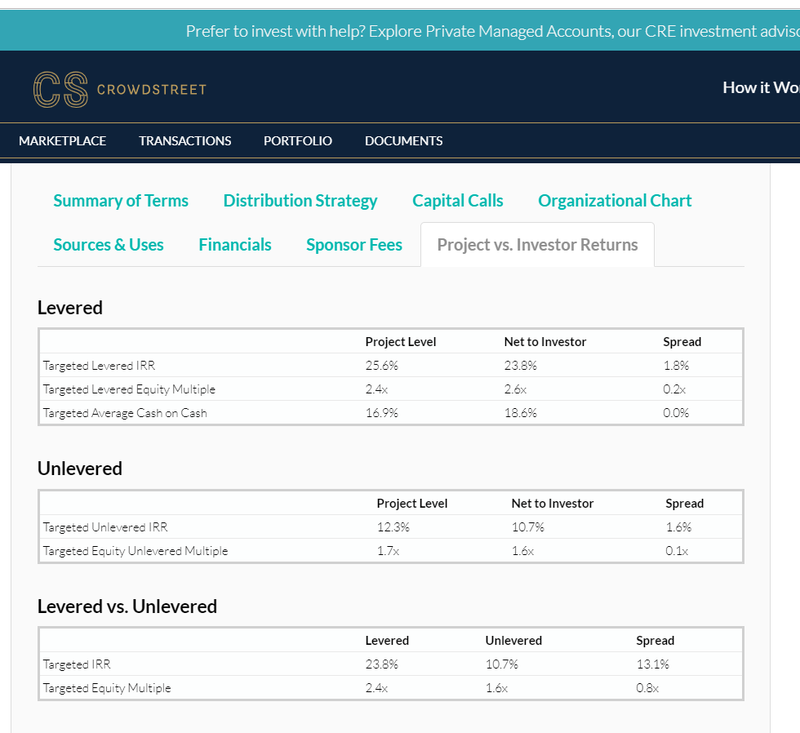Click 23.8% in the Targeted Levered IRR row
Screen dimensions: 800x733
point(520,366)
